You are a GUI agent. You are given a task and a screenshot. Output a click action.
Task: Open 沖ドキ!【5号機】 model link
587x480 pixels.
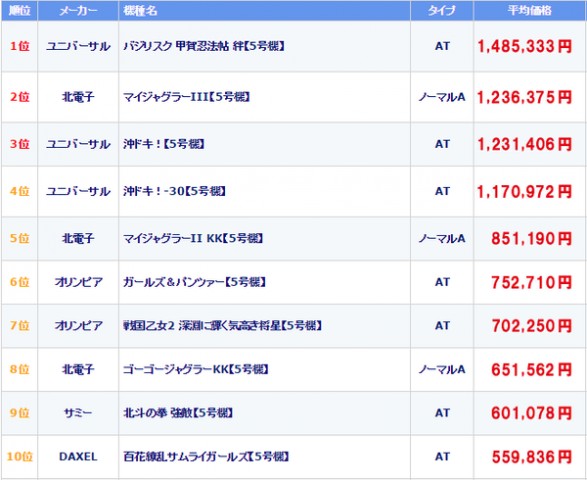pyautogui.click(x=164, y=144)
